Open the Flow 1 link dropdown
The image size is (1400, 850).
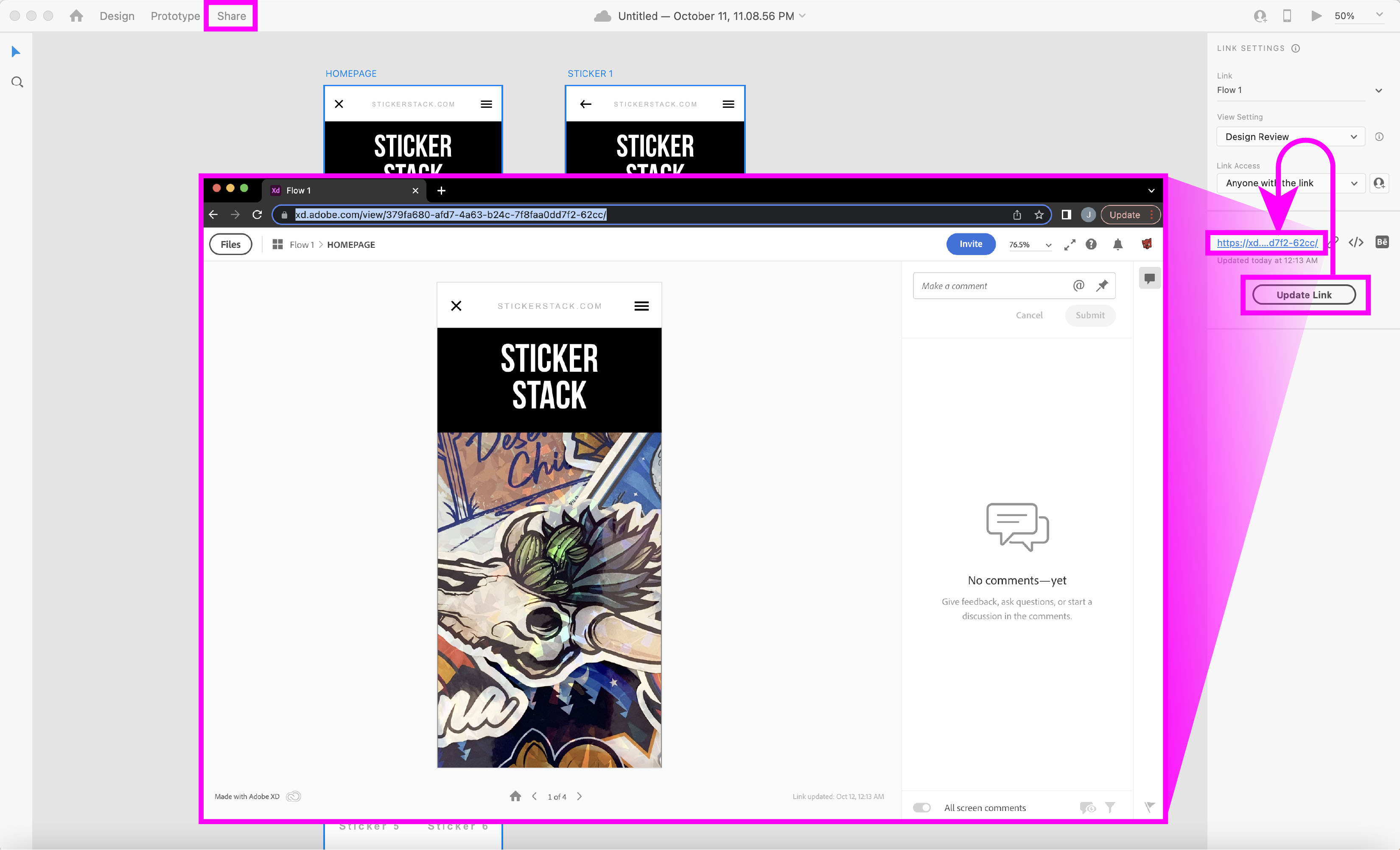[1298, 90]
